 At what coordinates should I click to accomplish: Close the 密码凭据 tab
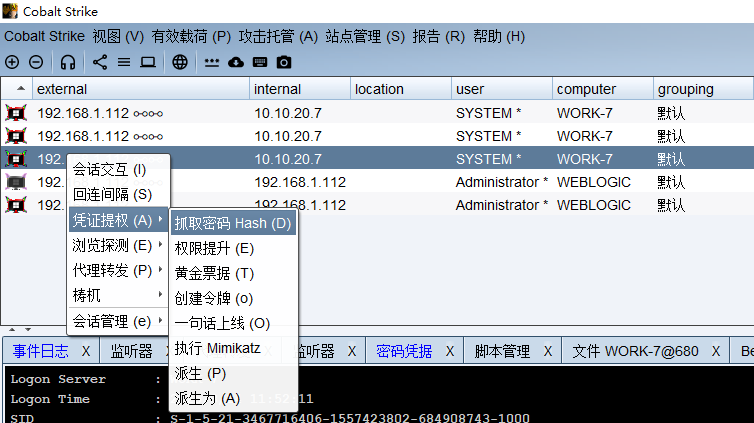[x=450, y=351]
